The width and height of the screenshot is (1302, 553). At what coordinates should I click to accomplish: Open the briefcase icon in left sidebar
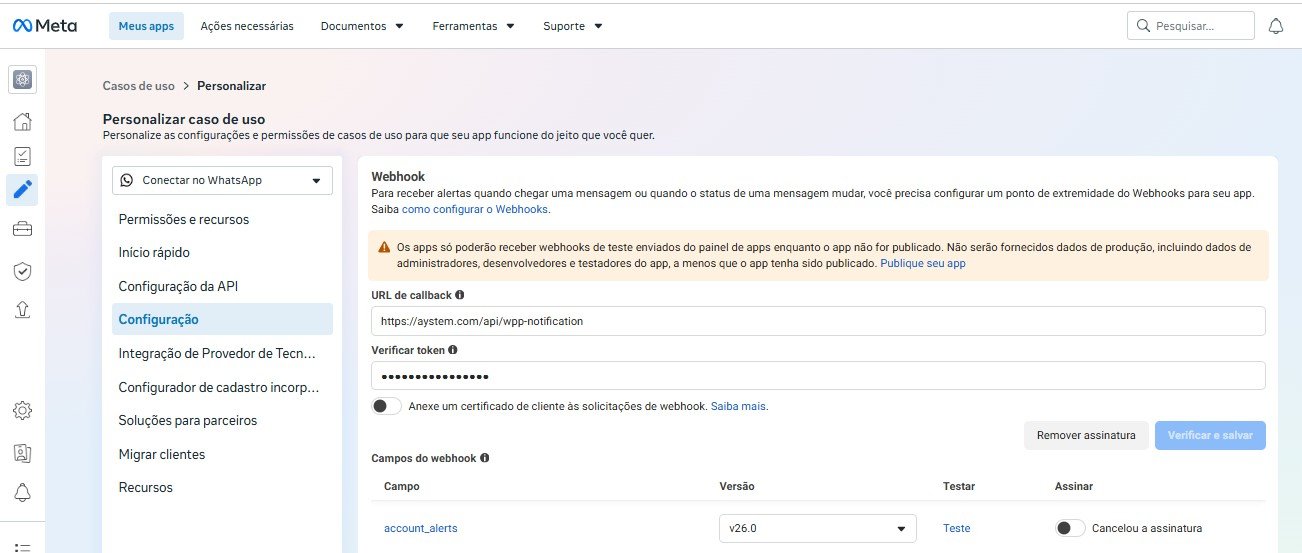click(x=23, y=229)
